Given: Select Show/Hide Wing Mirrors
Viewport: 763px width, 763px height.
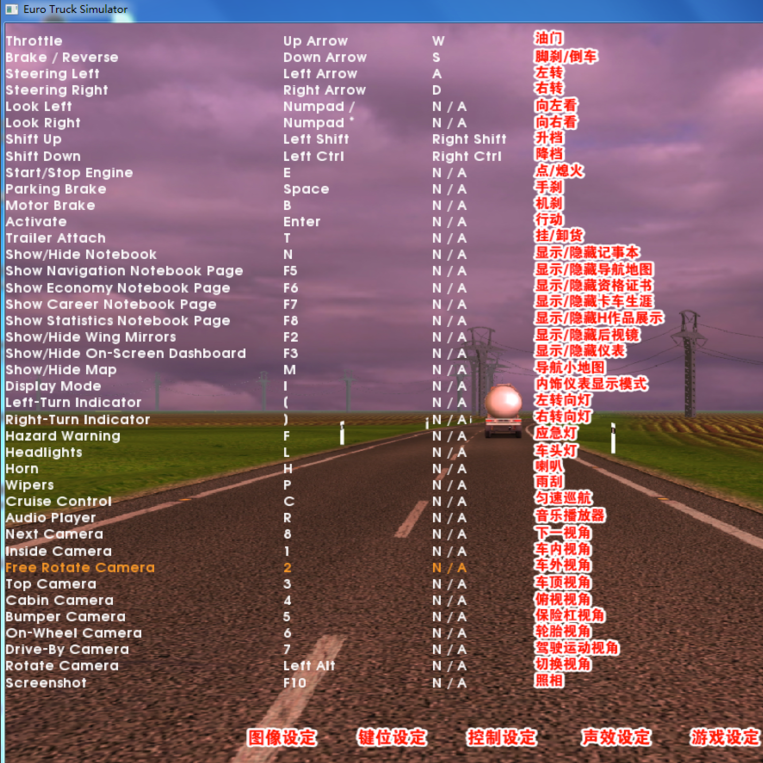Looking at the screenshot, I should tap(91, 337).
